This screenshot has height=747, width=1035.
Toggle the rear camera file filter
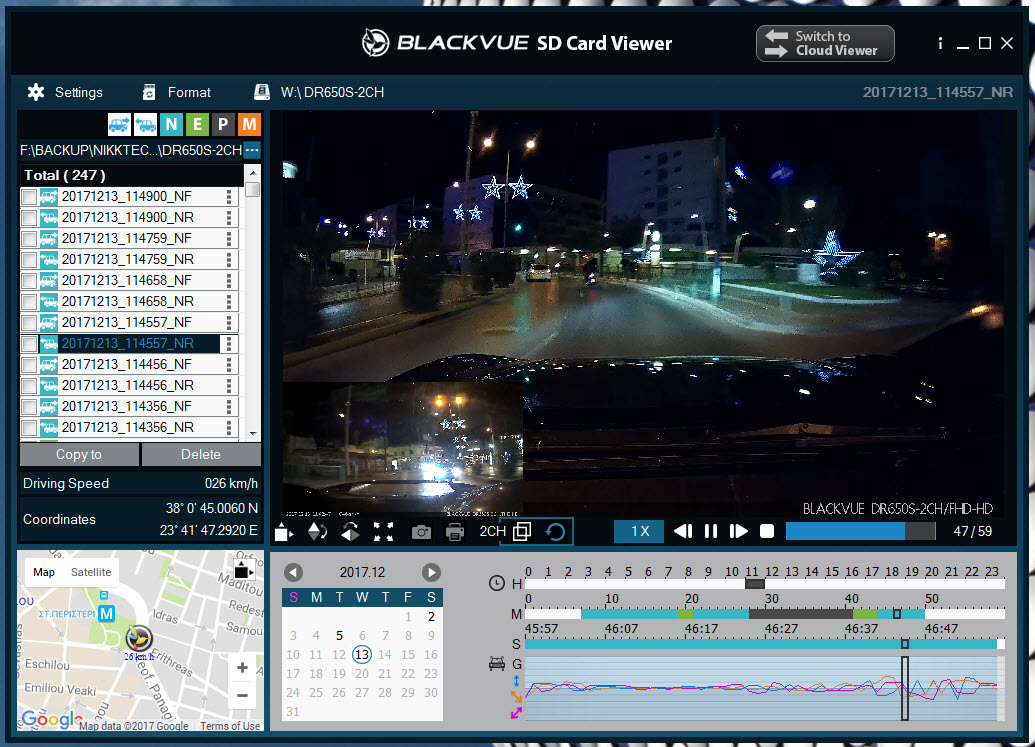pyautogui.click(x=145, y=124)
